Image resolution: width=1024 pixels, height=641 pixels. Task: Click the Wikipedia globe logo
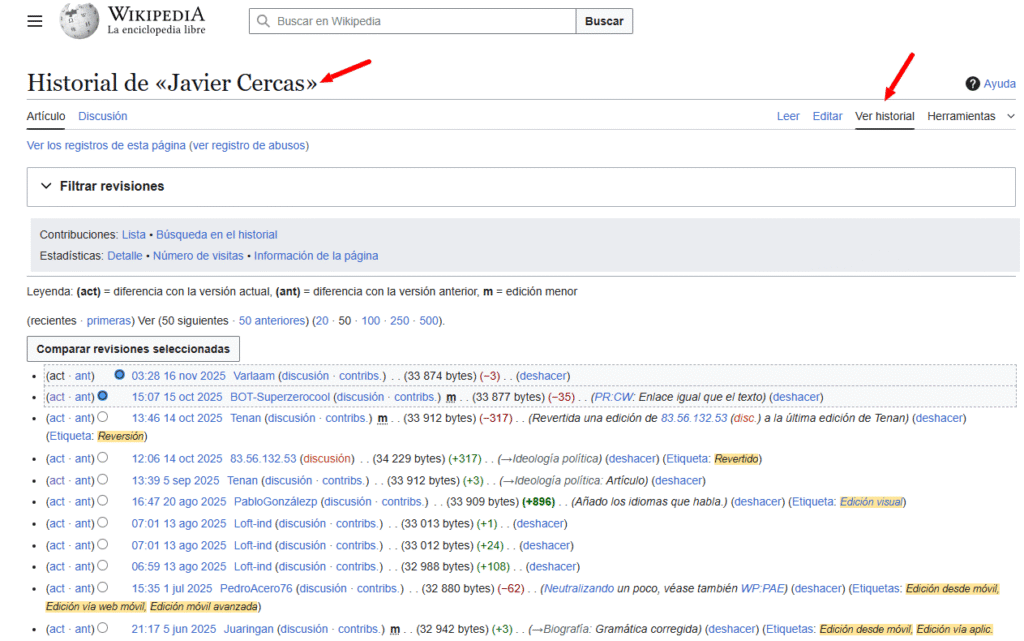coord(79,21)
